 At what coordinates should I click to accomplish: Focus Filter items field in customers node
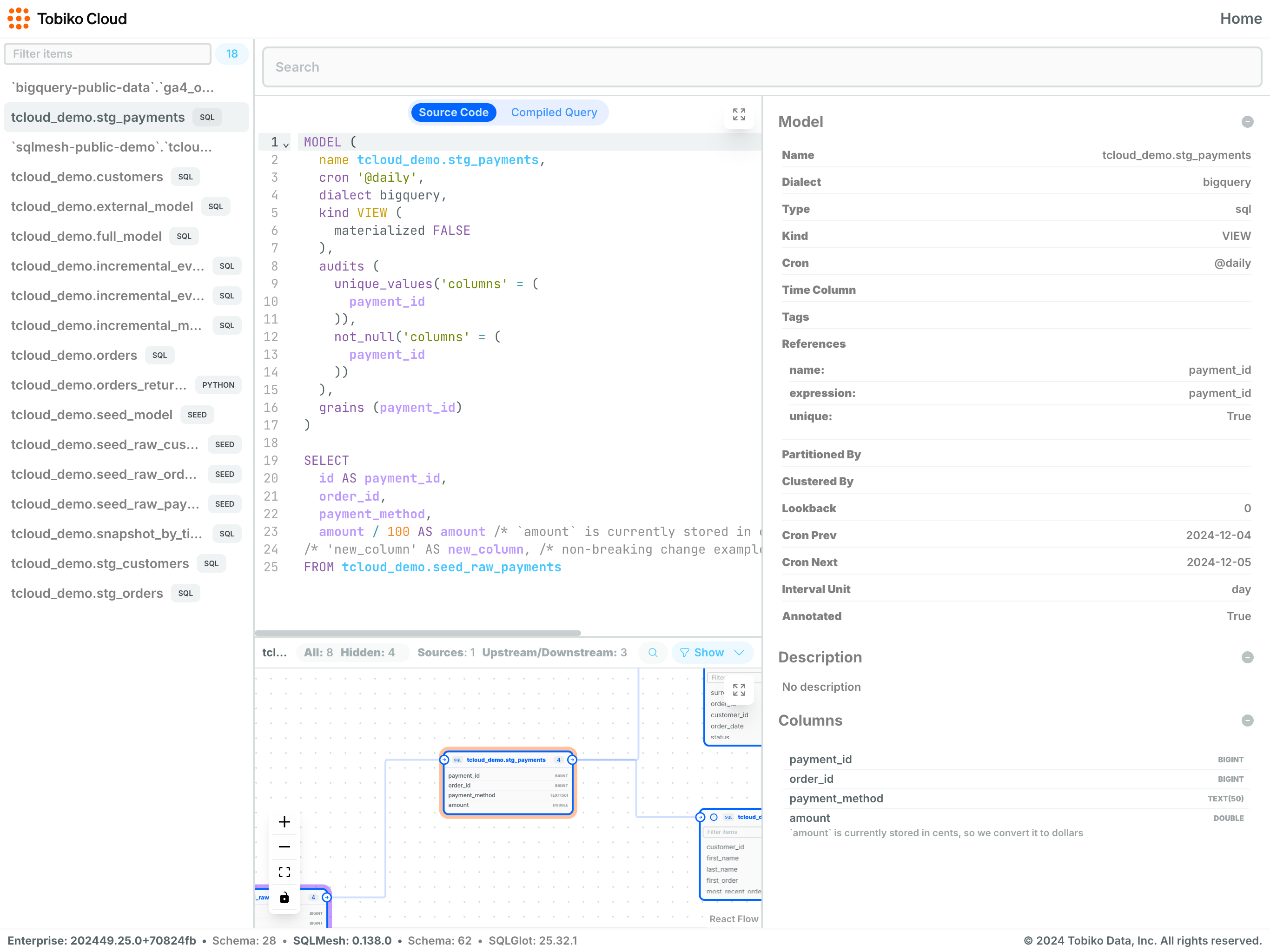[733, 832]
